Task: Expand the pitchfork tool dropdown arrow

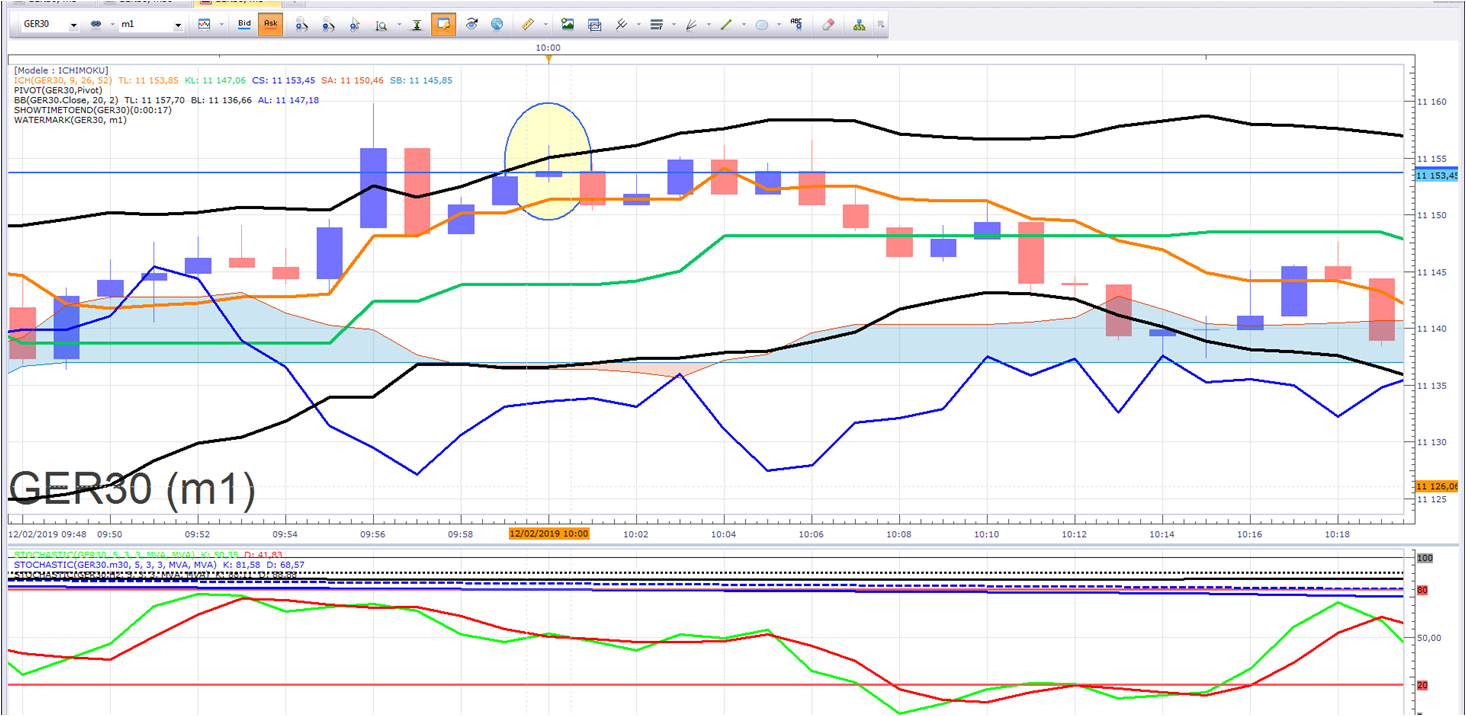Action: 638,25
